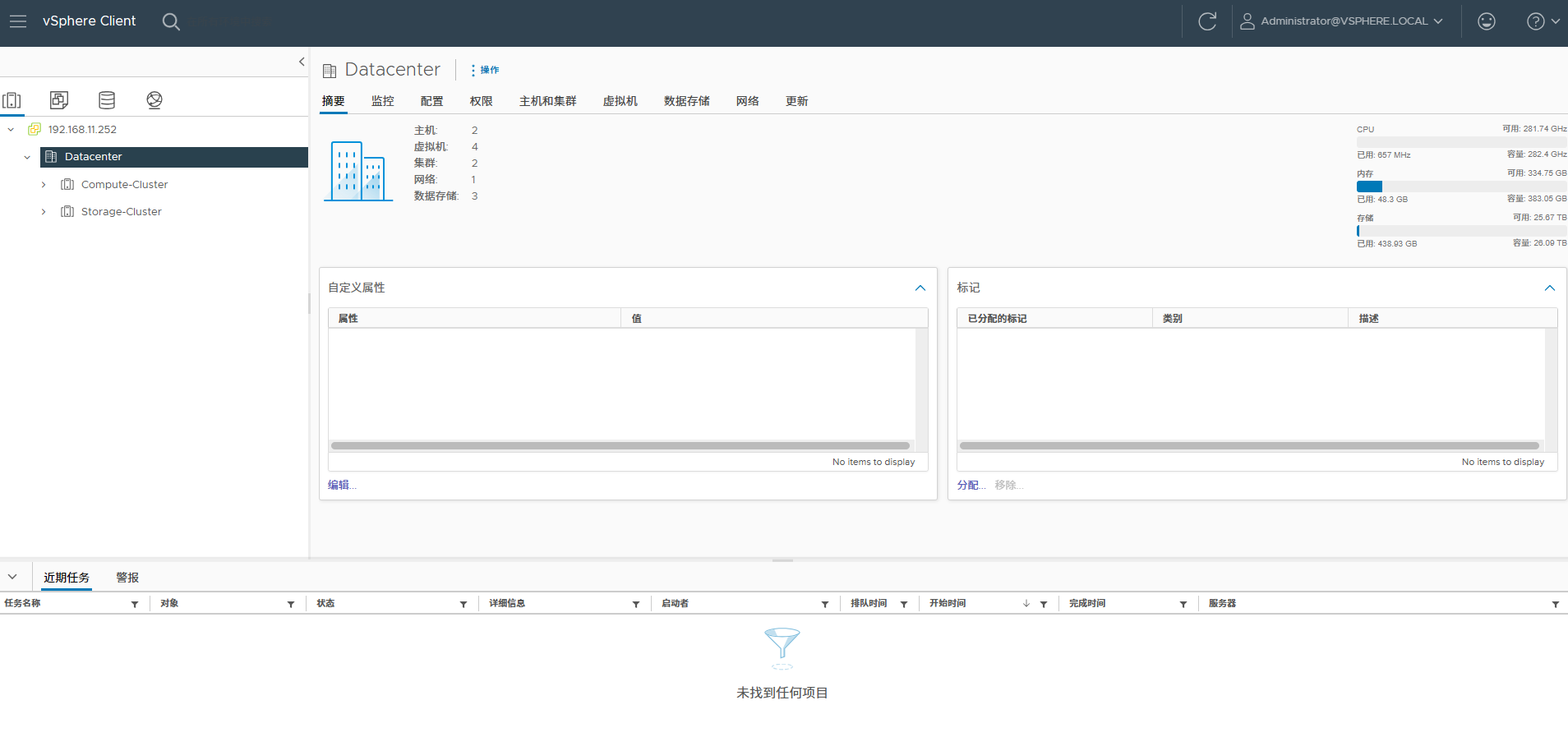This screenshot has height=737, width=1568.
Task: Click the 分配... link
Action: click(971, 486)
